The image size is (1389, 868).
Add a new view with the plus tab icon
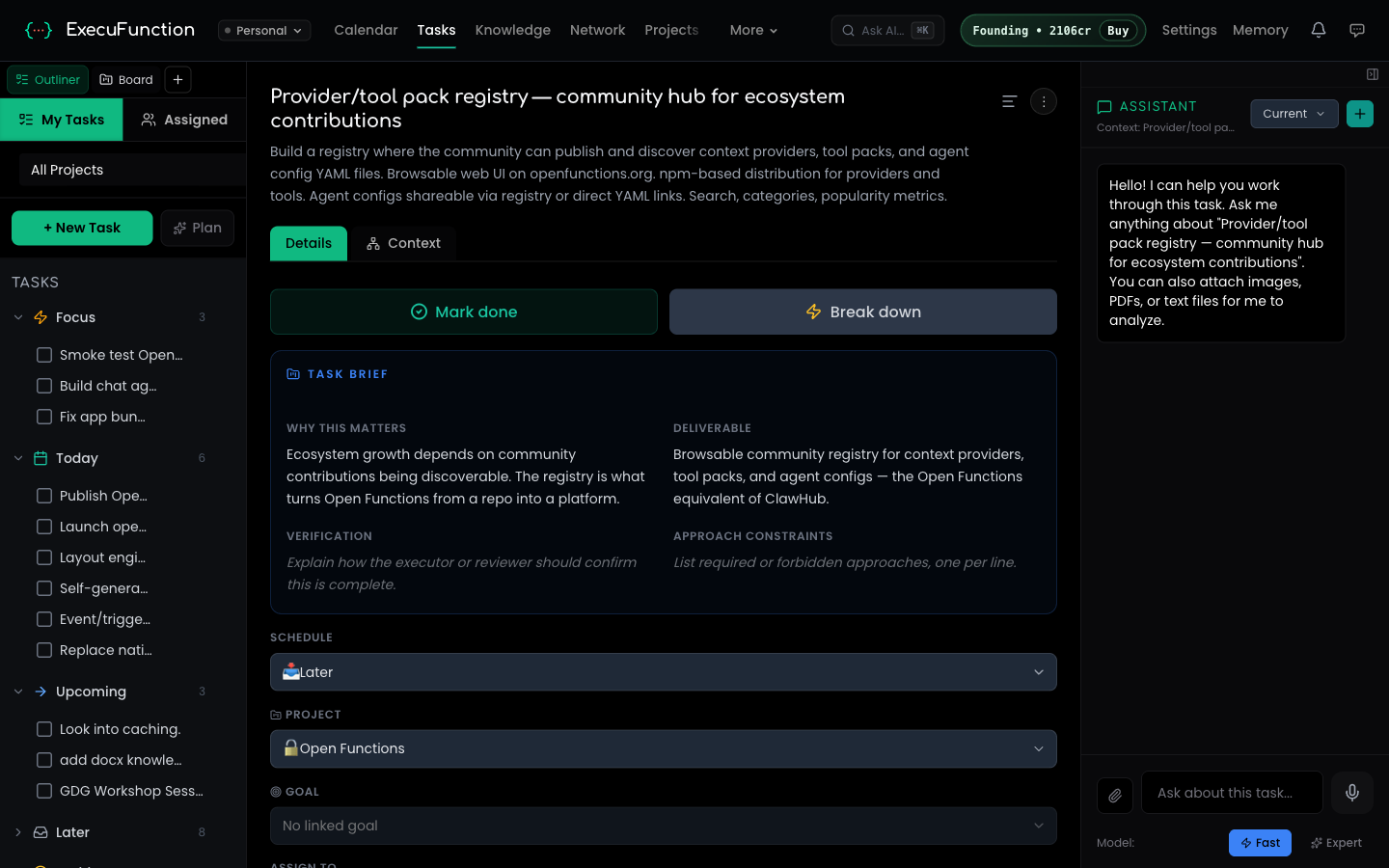[177, 79]
